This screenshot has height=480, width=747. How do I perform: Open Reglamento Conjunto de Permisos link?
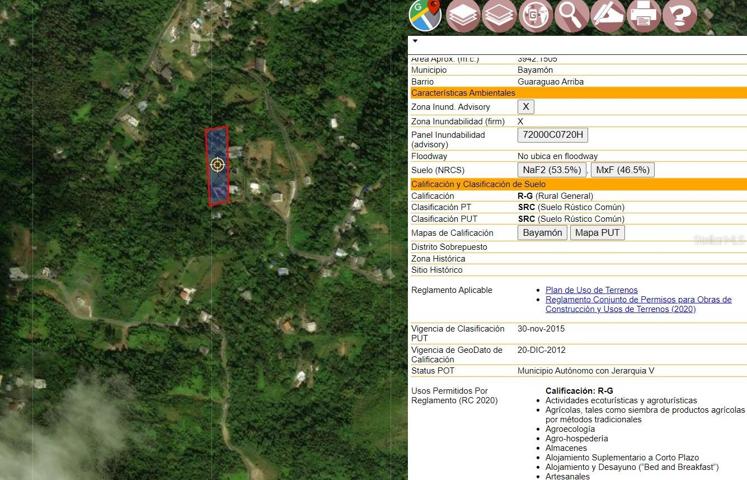pyautogui.click(x=638, y=304)
